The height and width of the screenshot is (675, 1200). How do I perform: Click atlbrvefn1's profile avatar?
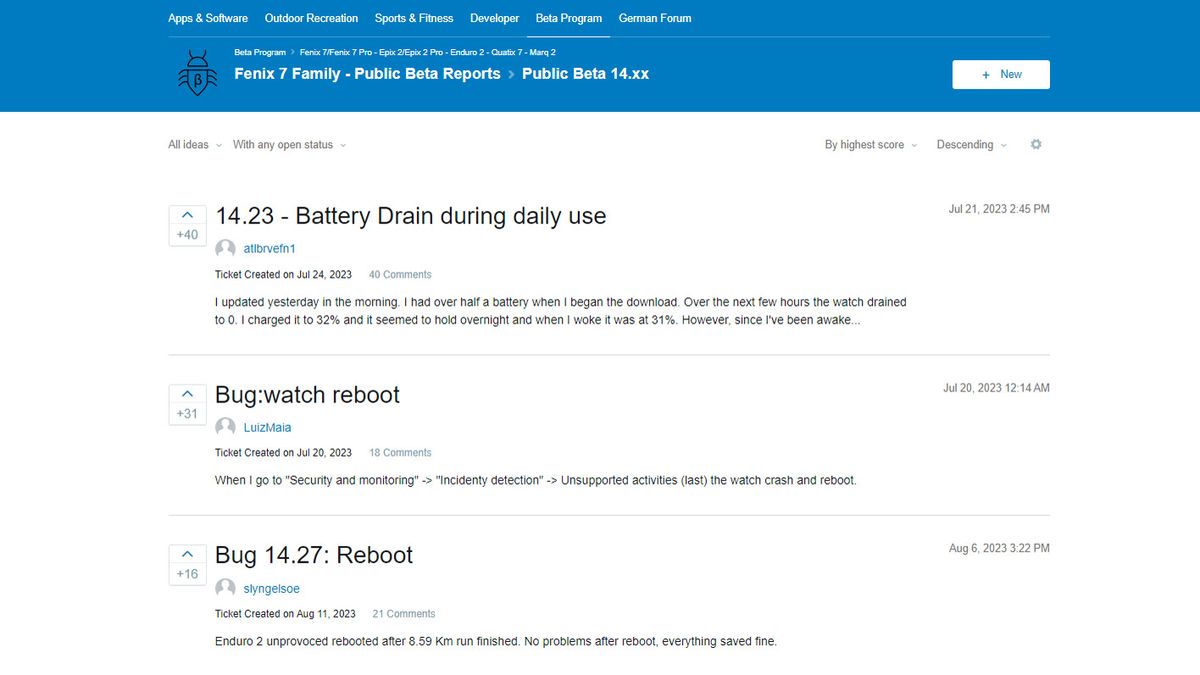click(x=225, y=248)
